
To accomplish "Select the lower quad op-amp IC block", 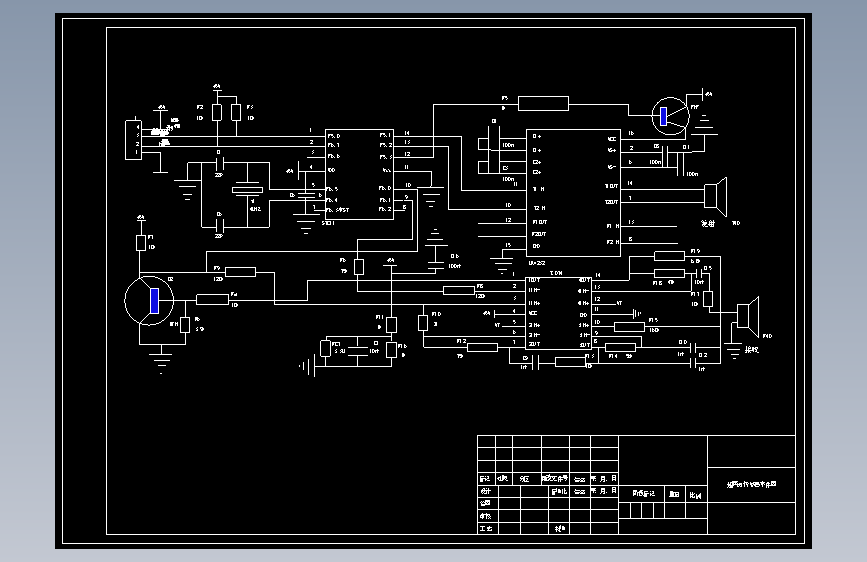I will (558, 313).
